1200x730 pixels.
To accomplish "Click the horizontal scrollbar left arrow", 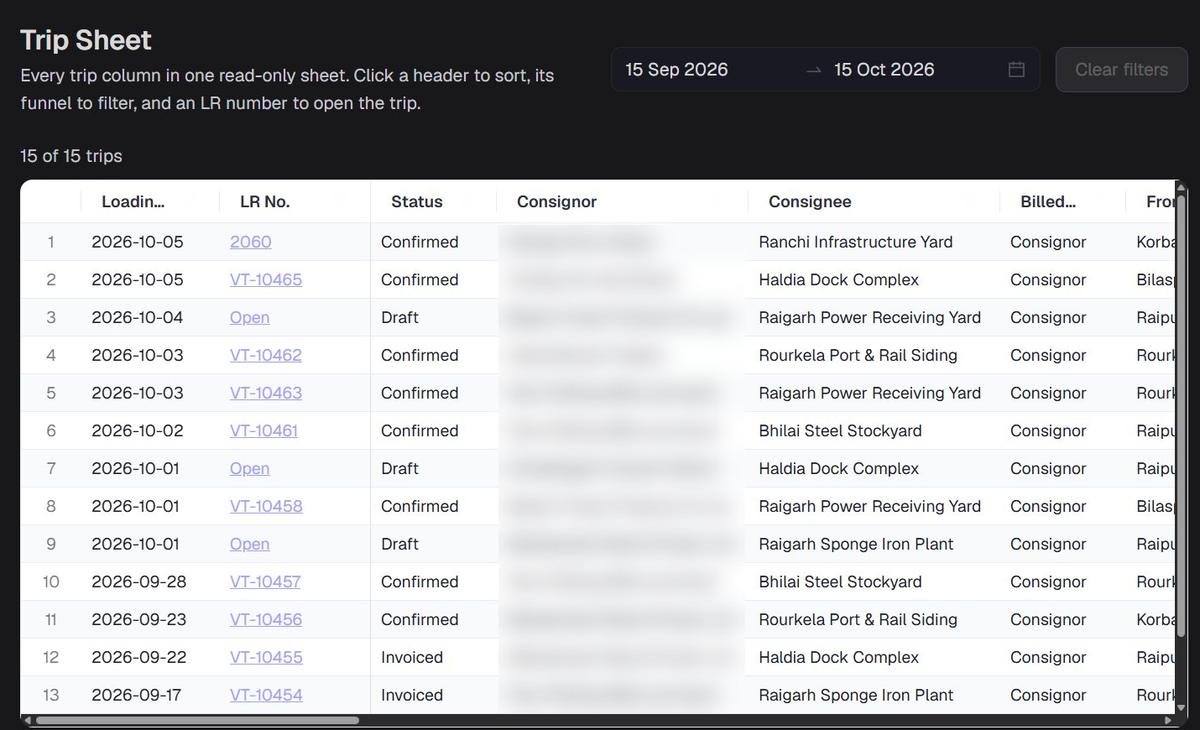I will pos(27,720).
